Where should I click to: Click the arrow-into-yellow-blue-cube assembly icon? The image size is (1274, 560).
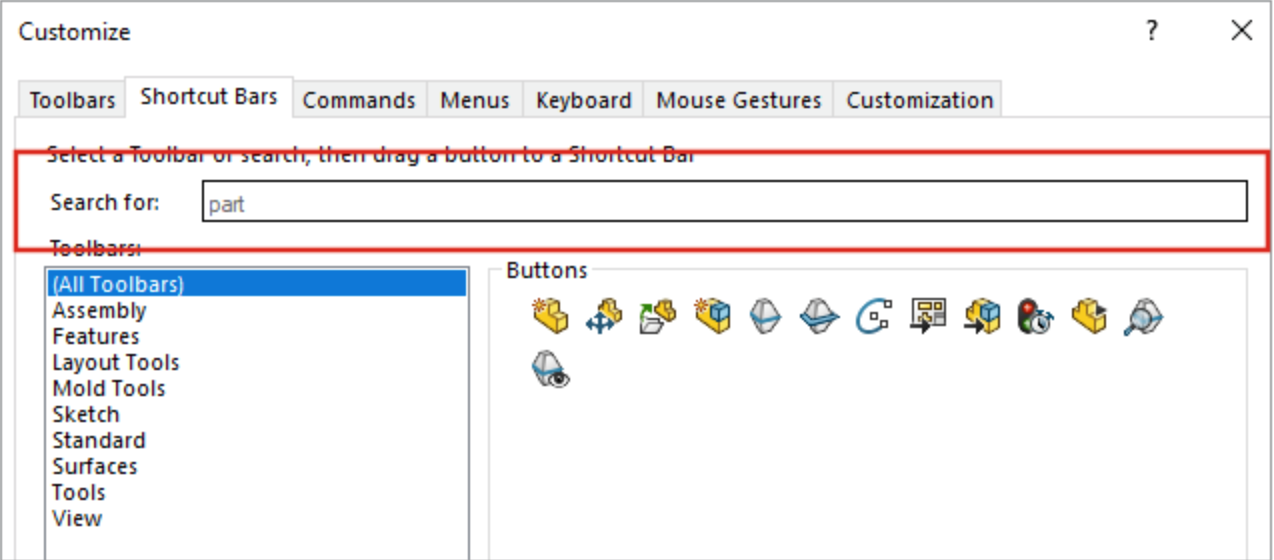(x=981, y=316)
